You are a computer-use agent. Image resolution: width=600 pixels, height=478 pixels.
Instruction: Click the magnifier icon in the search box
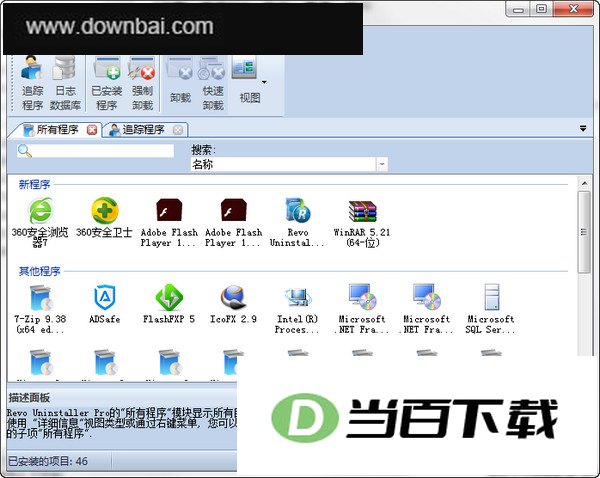(x=24, y=151)
